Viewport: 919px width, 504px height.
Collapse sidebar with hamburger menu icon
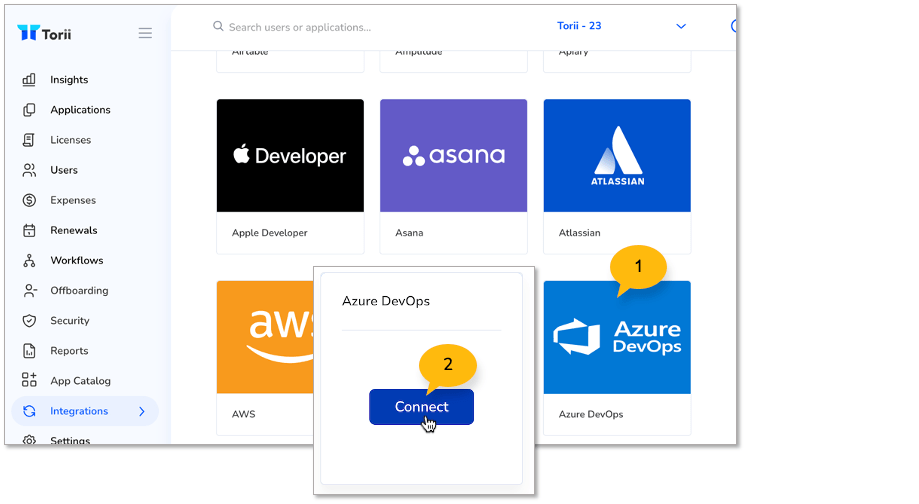point(145,33)
